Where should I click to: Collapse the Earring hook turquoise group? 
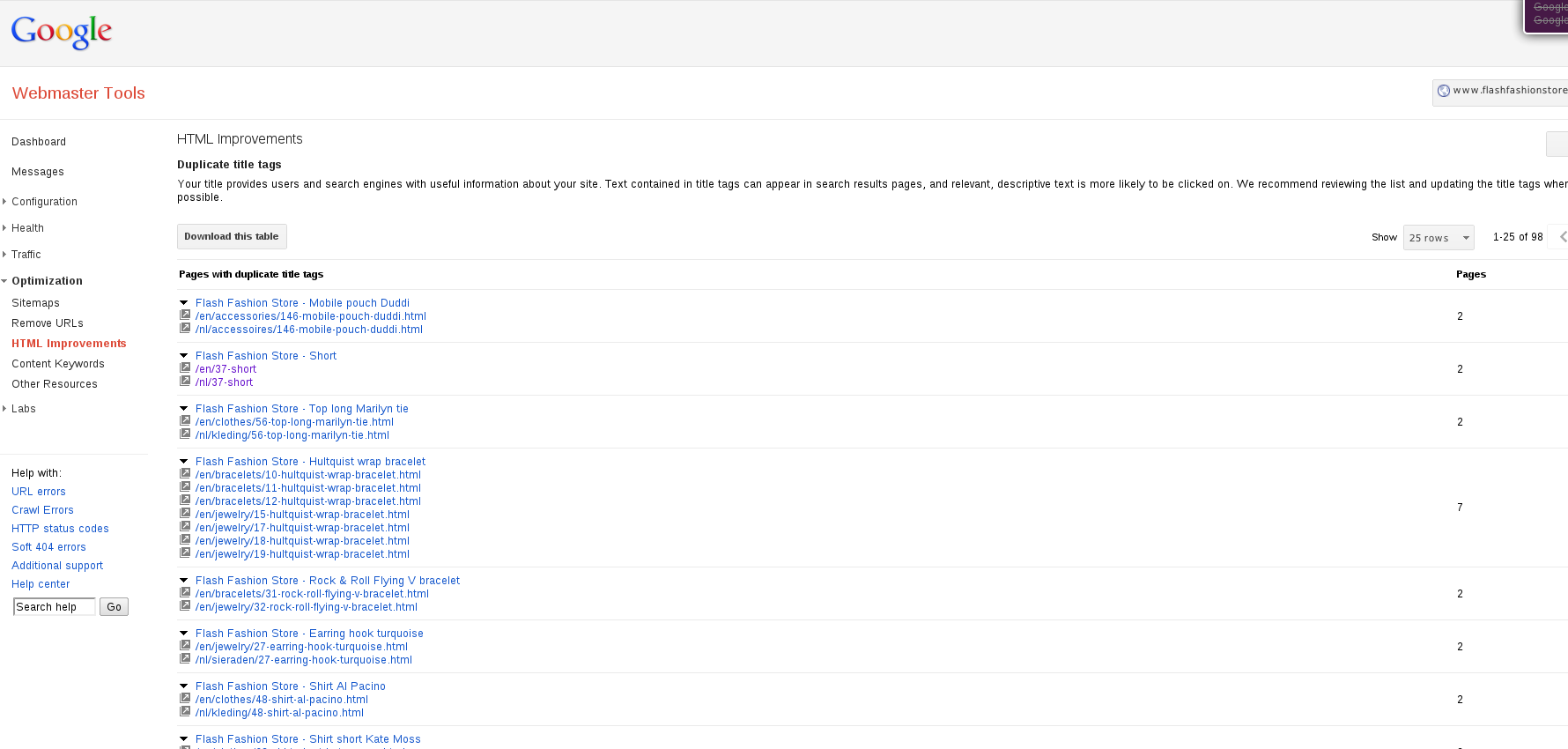click(184, 634)
